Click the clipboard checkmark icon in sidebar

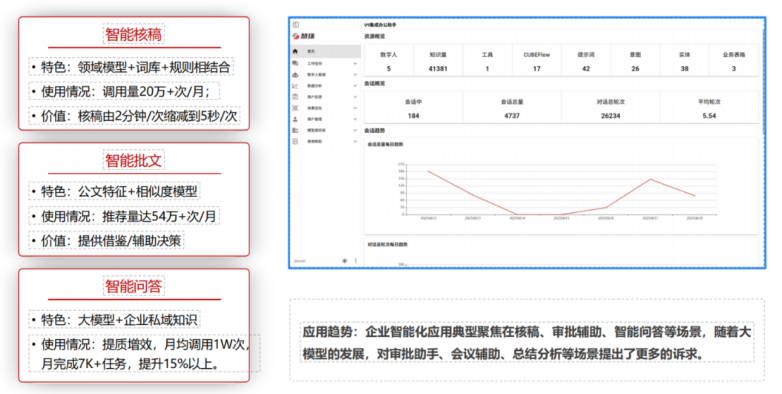click(x=295, y=97)
